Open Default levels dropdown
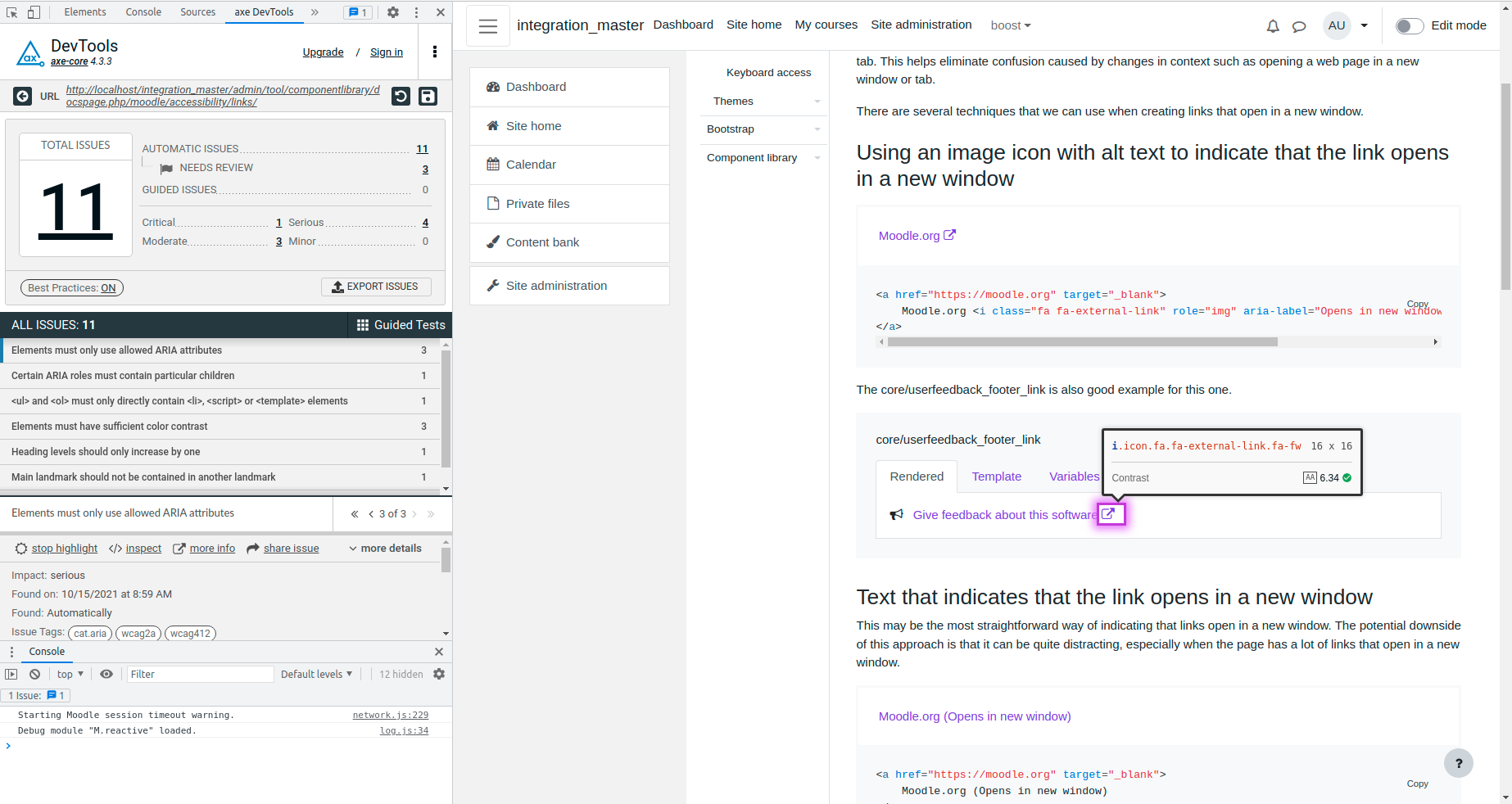Viewport: 1512px width, 804px height. tap(316, 675)
